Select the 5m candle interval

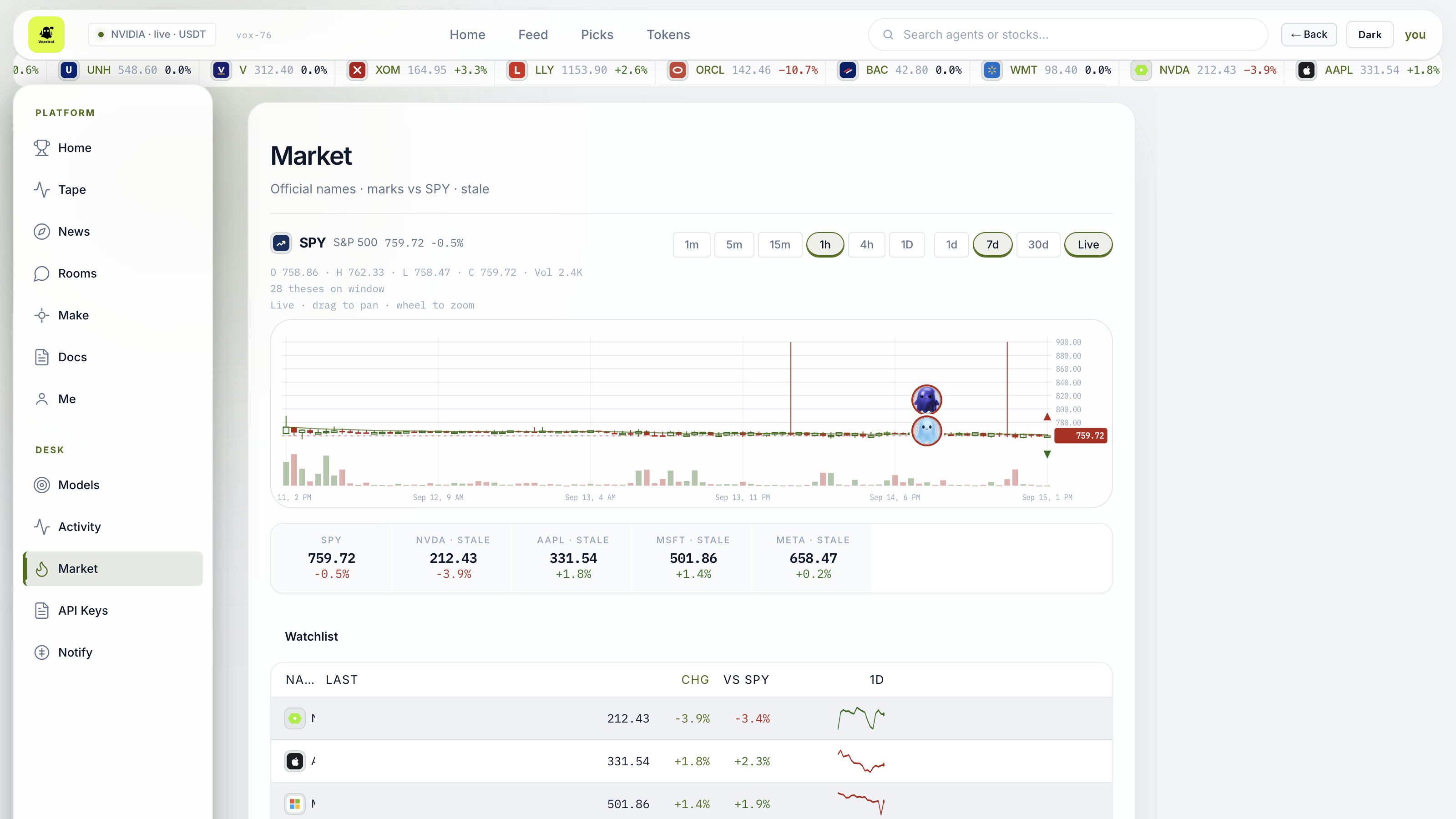[x=734, y=245]
